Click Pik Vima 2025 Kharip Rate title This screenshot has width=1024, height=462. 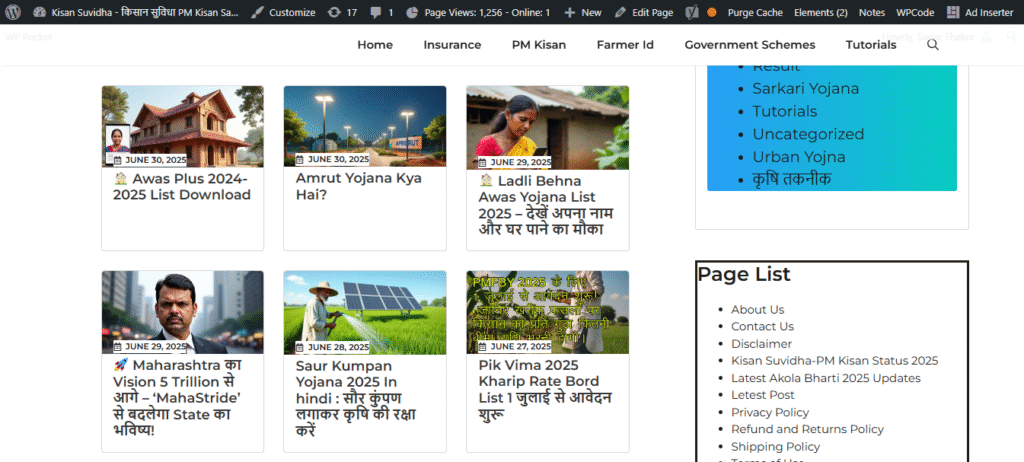pyautogui.click(x=545, y=389)
